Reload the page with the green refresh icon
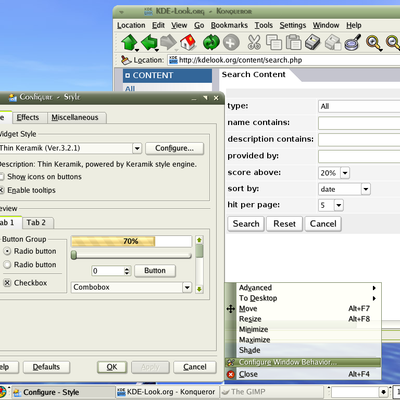400x400 pixels. (x=211, y=42)
